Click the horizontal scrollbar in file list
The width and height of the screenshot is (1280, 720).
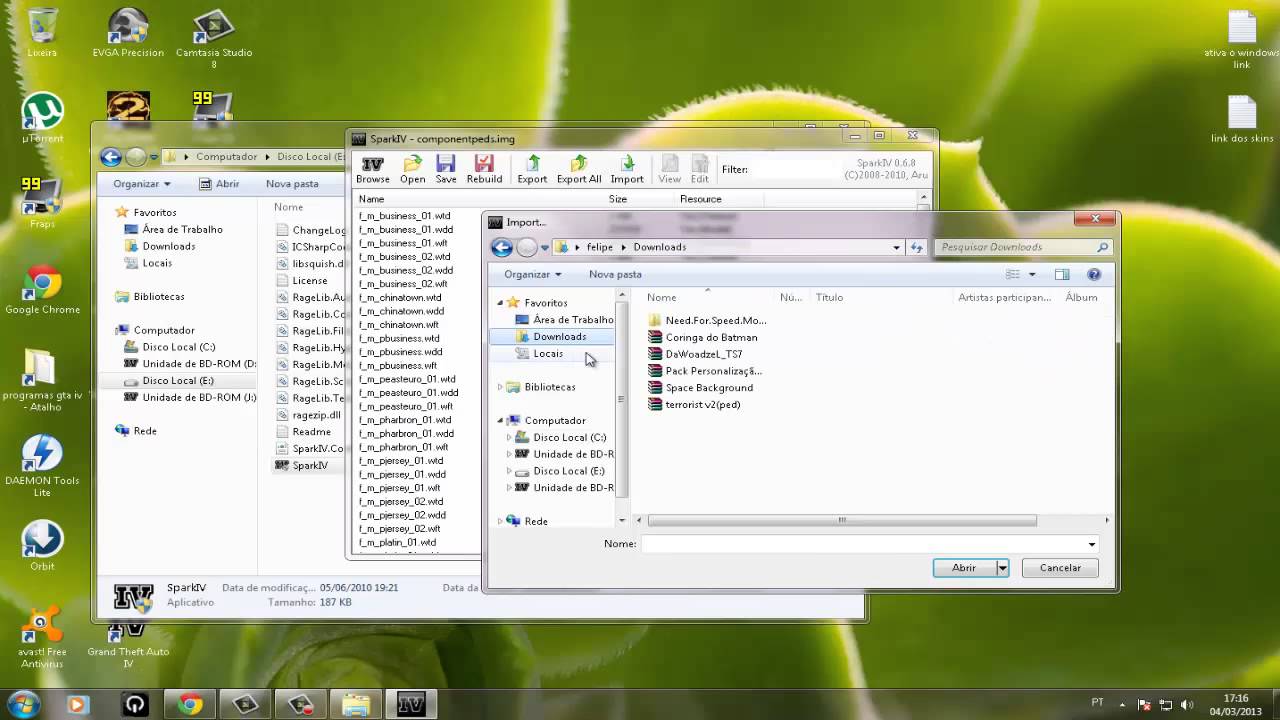(842, 520)
